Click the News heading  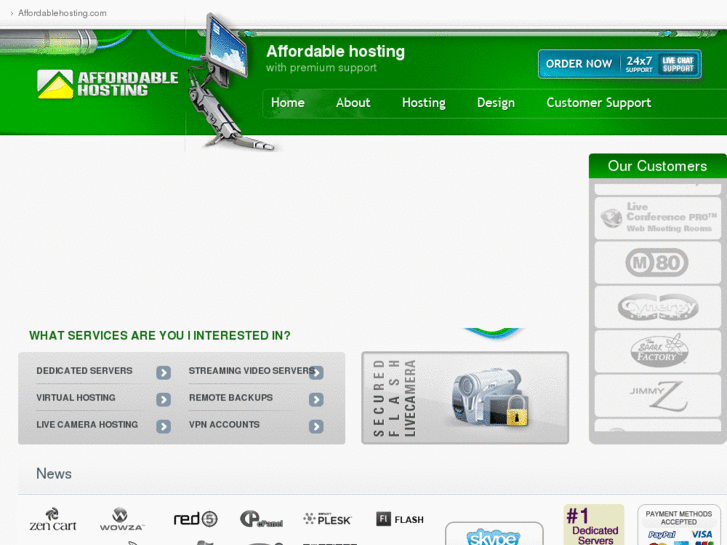[x=54, y=474]
